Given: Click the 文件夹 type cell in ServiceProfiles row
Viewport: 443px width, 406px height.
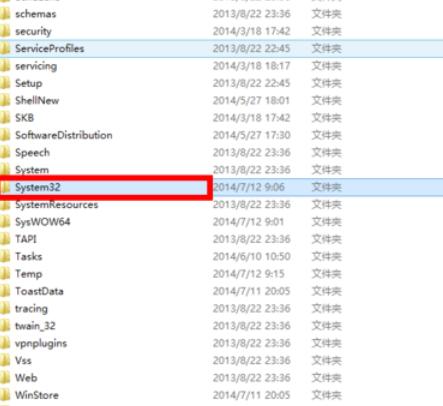Looking at the screenshot, I should [327, 49].
